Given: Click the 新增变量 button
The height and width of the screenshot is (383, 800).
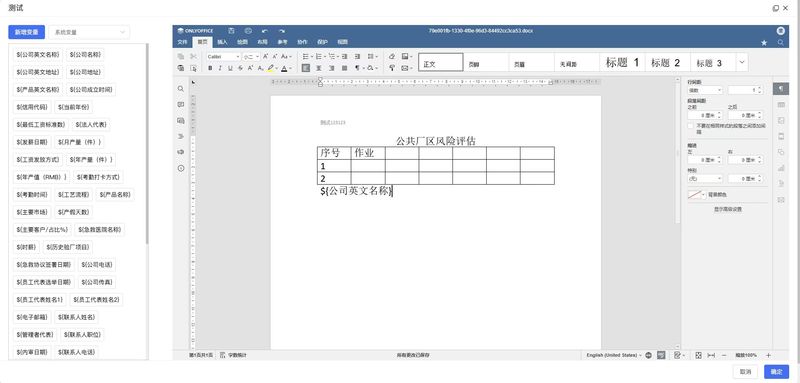Looking at the screenshot, I should coord(27,32).
